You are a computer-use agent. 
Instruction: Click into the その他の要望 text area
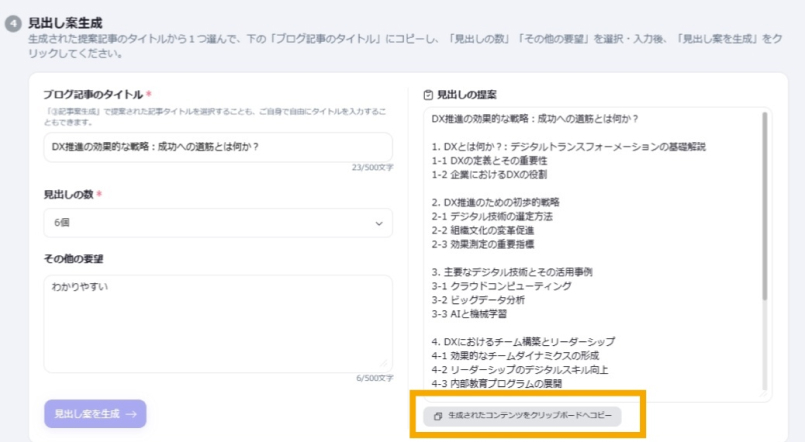217,320
